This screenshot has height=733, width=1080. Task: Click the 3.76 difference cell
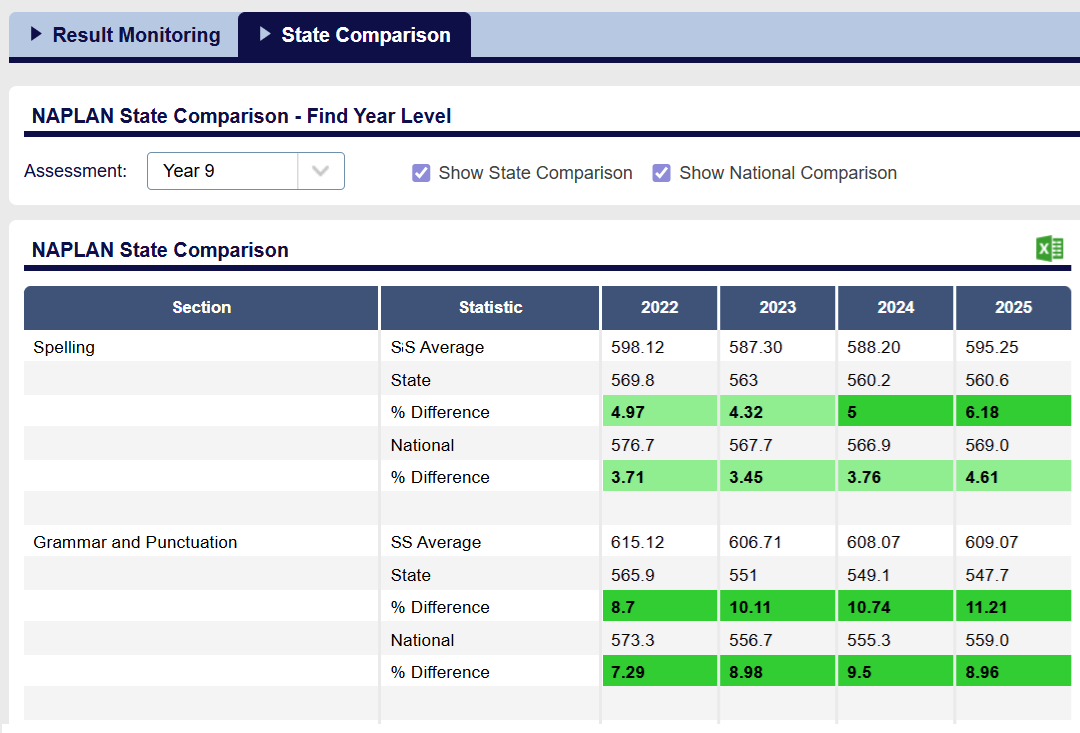pyautogui.click(x=895, y=477)
